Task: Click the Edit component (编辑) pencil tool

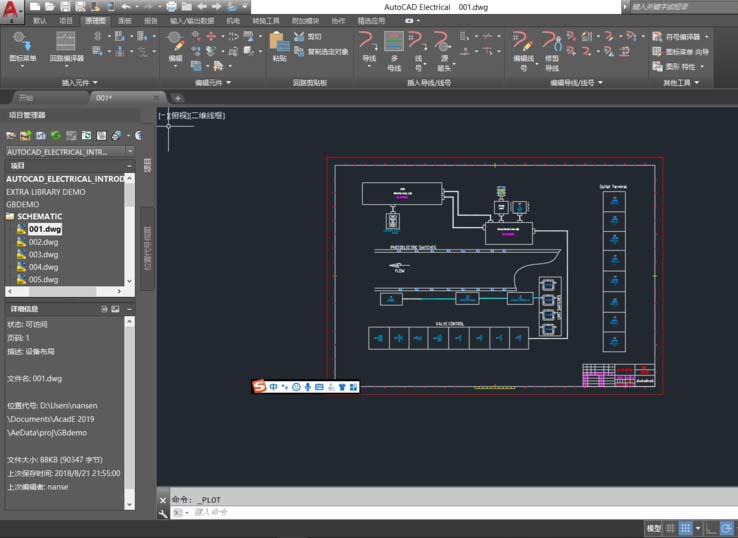Action: tap(175, 47)
